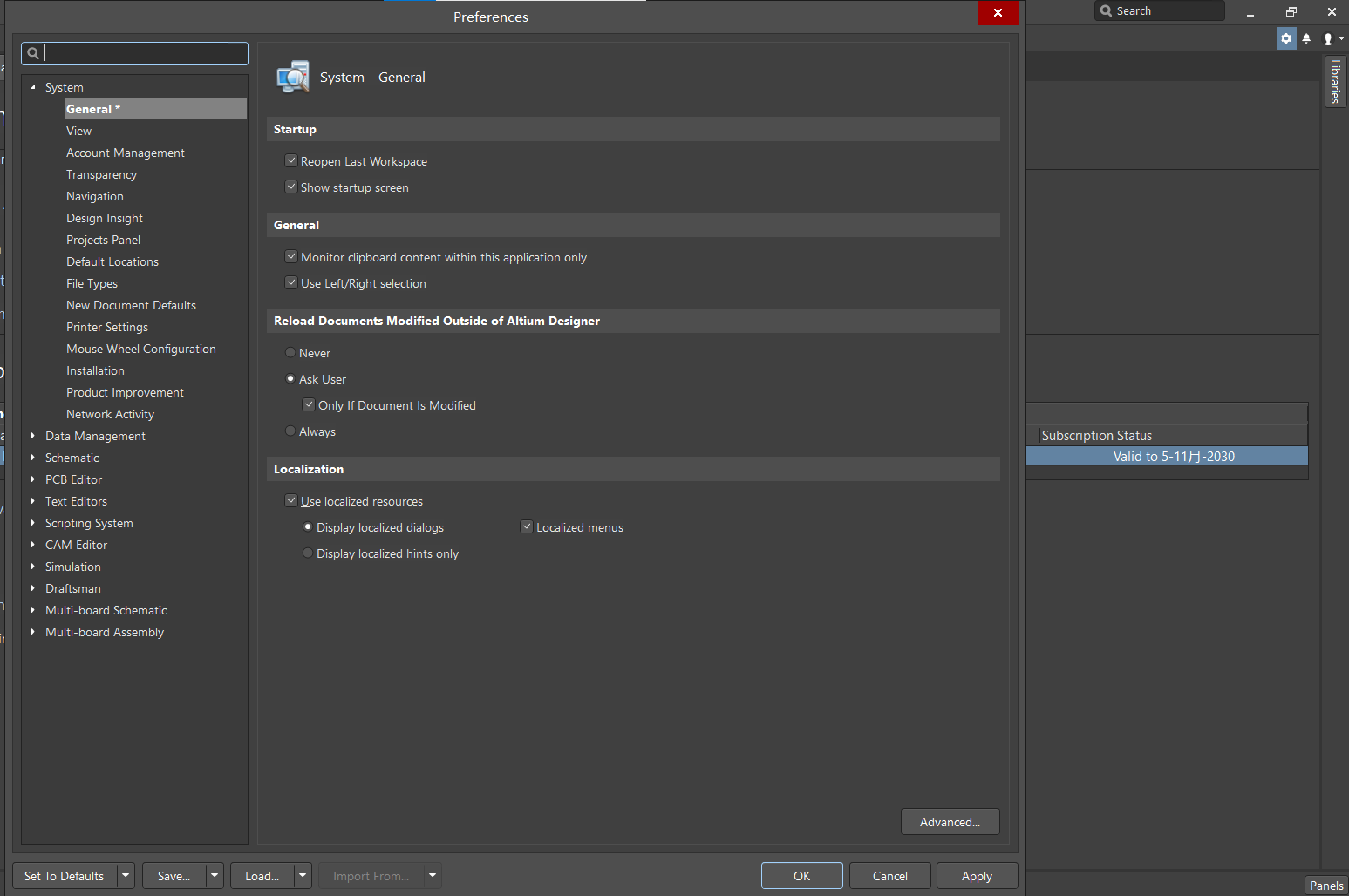
Task: Click the Save... button
Action: (x=174, y=875)
